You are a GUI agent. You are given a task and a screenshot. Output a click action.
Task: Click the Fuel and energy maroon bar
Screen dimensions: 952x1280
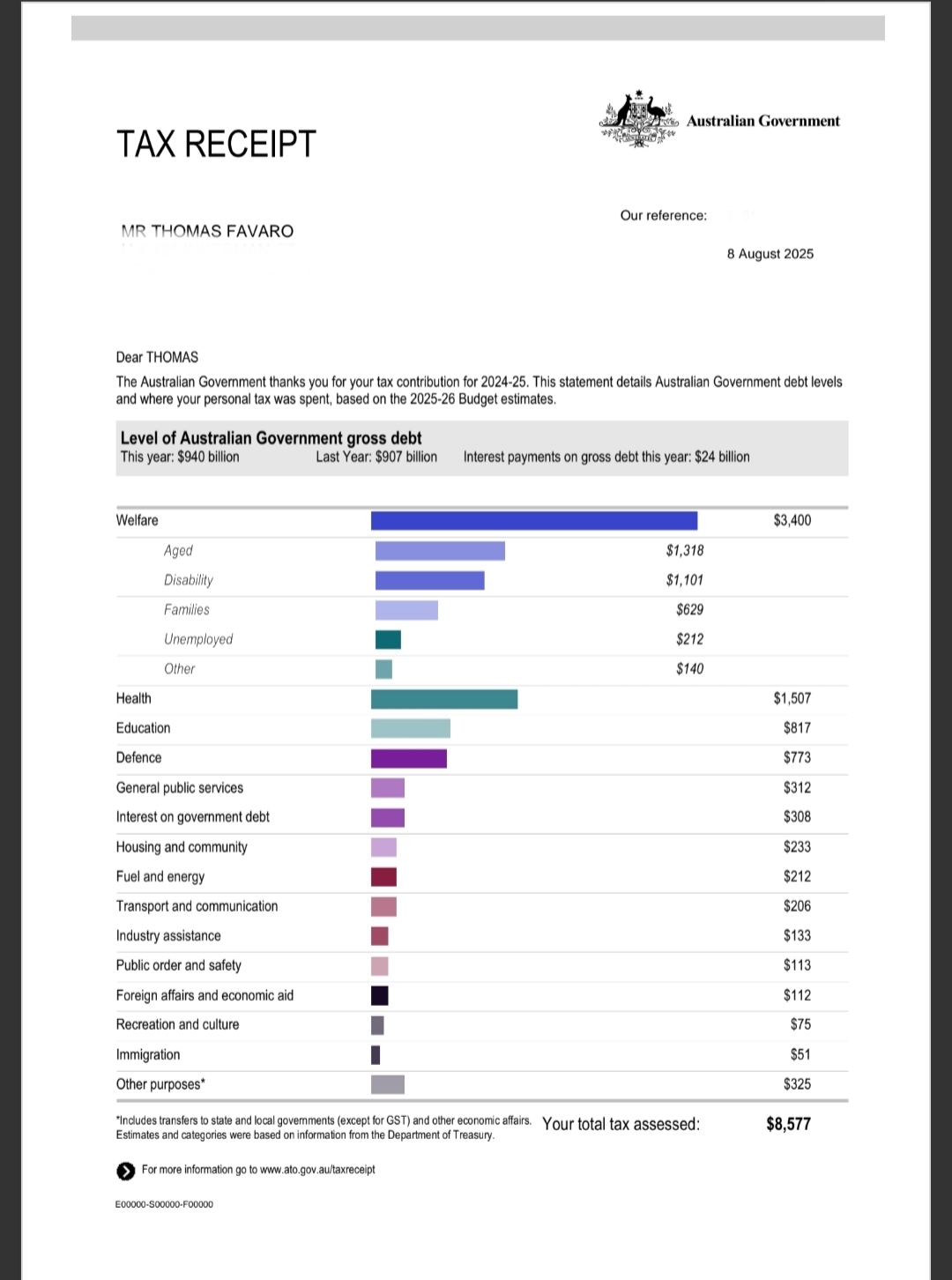pyautogui.click(x=383, y=877)
